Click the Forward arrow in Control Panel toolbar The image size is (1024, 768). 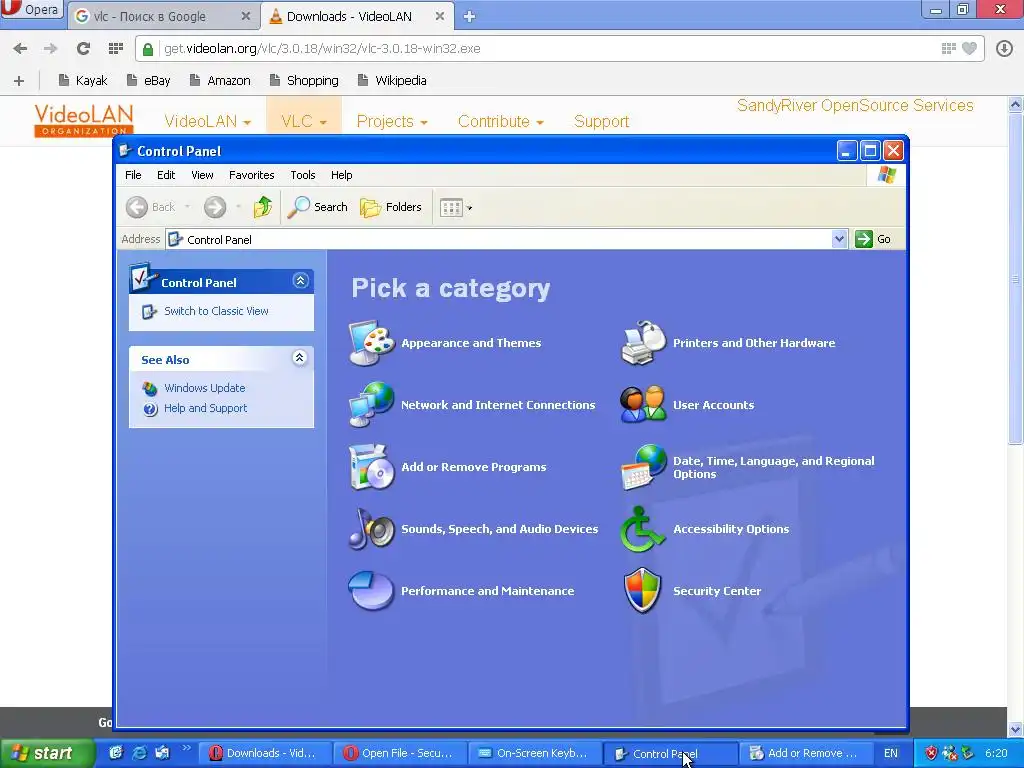214,207
